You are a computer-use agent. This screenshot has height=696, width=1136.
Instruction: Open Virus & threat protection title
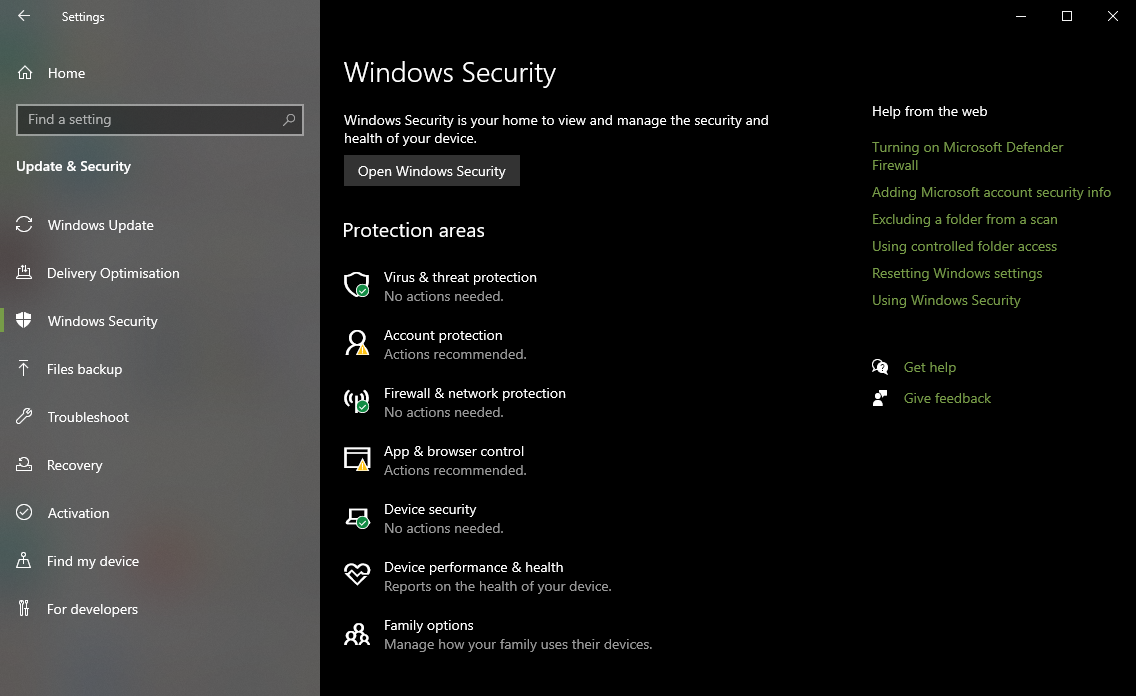[460, 277]
